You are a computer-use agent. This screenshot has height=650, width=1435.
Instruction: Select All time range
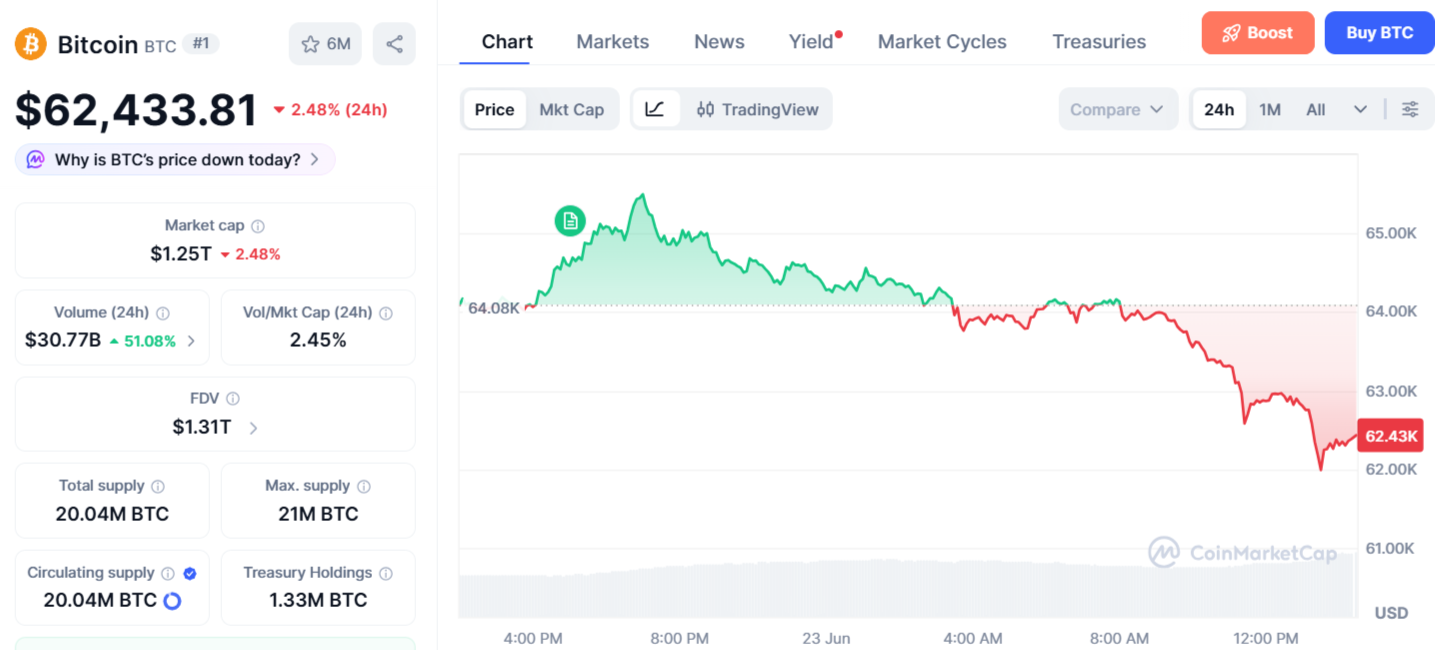tap(1316, 109)
